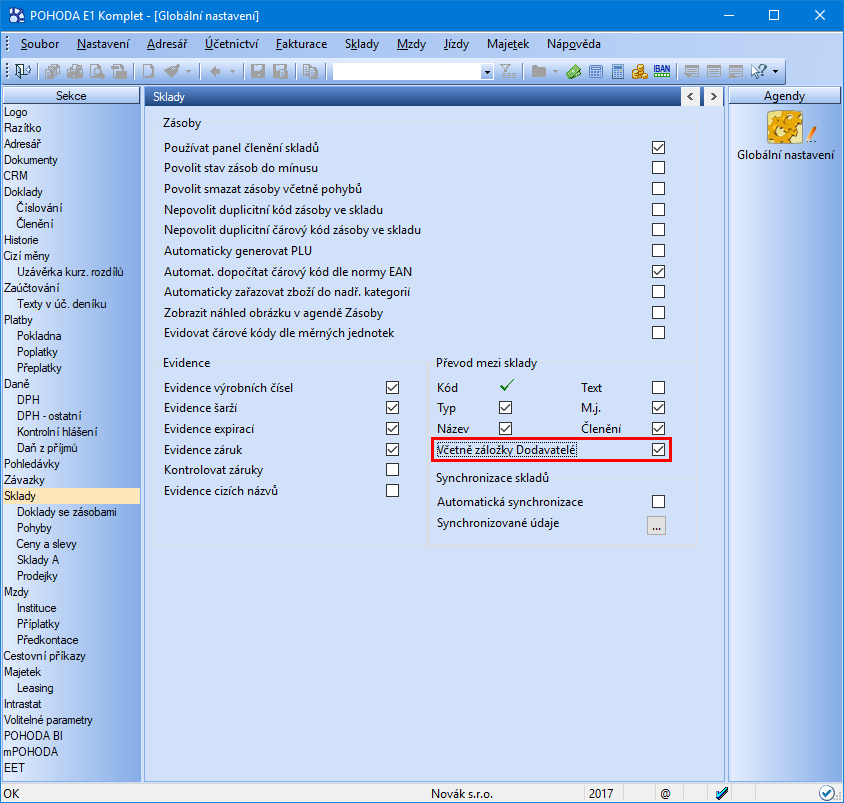Open the tall blue calculator icon
This screenshot has height=803, width=844.
click(x=618, y=71)
